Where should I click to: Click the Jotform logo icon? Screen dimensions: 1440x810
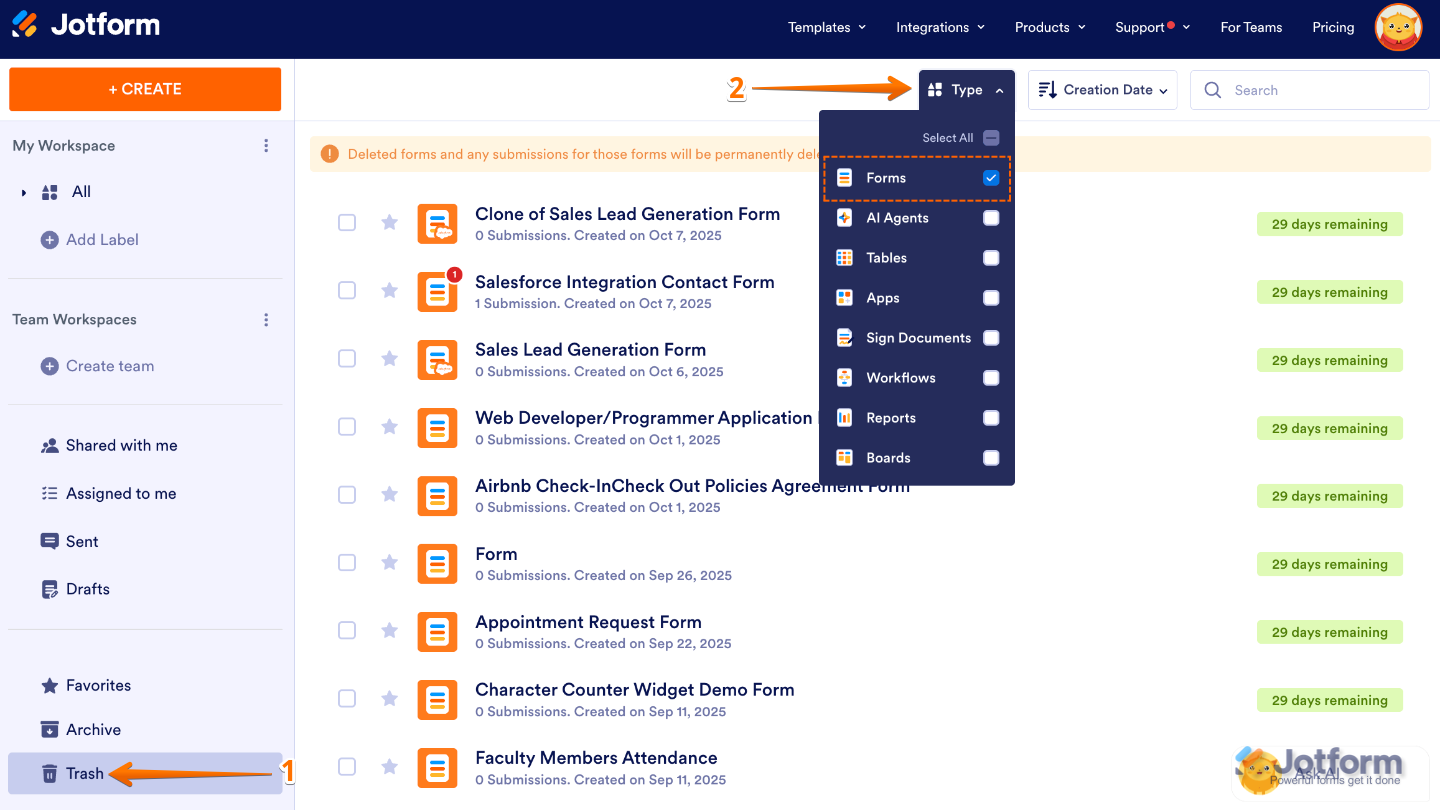point(25,25)
